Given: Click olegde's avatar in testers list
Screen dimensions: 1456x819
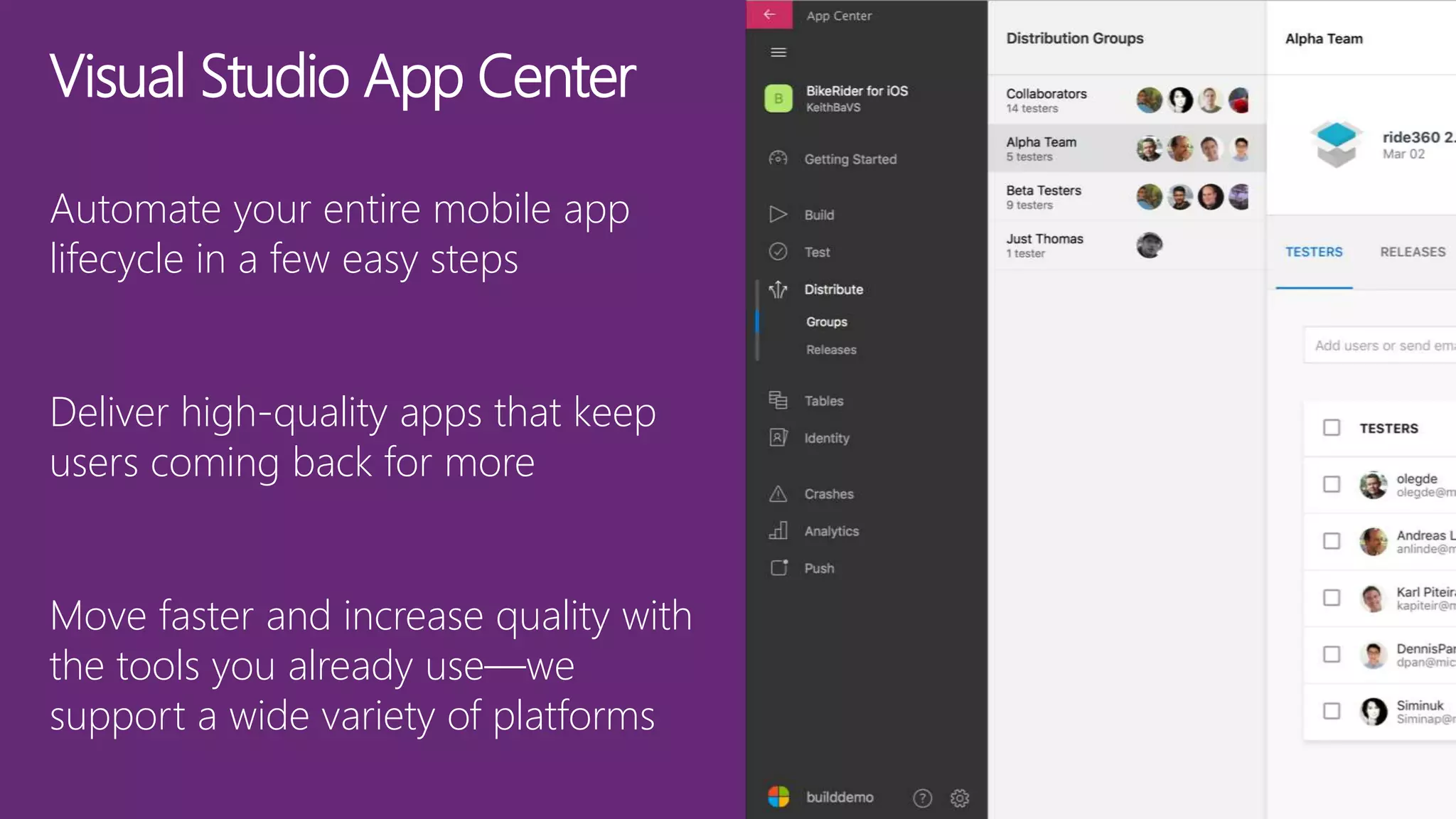Looking at the screenshot, I should (x=1374, y=485).
